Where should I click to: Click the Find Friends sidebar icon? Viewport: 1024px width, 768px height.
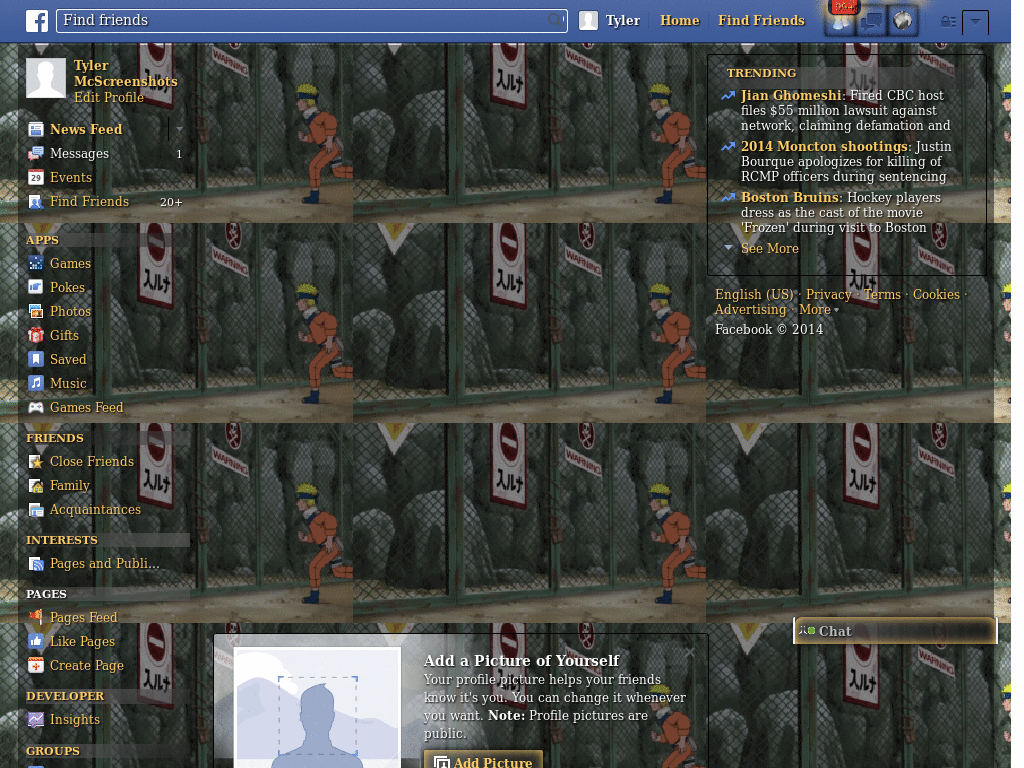tap(36, 202)
